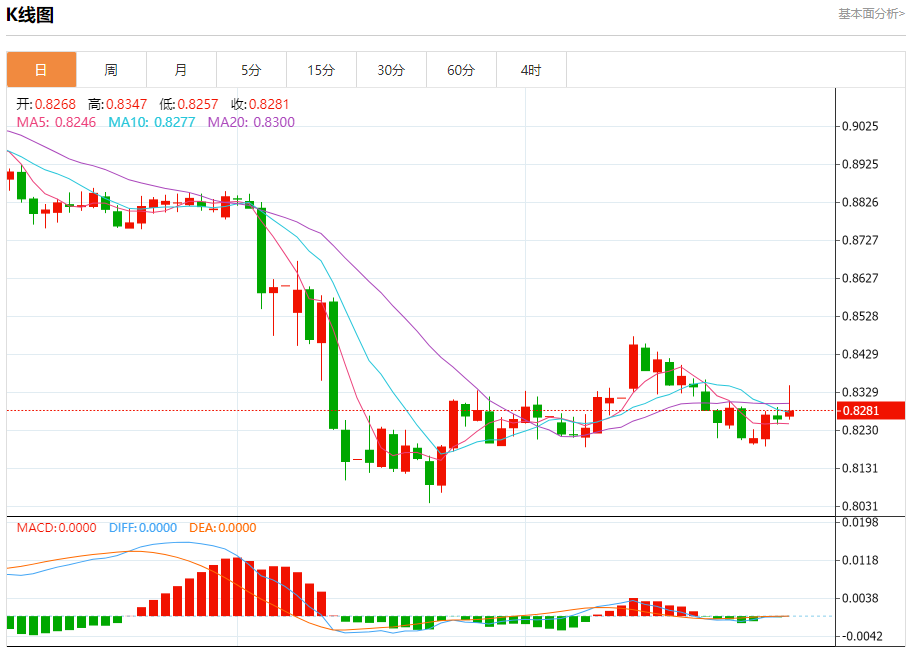Open the 15分 interval tab
This screenshot has width=911, height=647.
pos(321,70)
